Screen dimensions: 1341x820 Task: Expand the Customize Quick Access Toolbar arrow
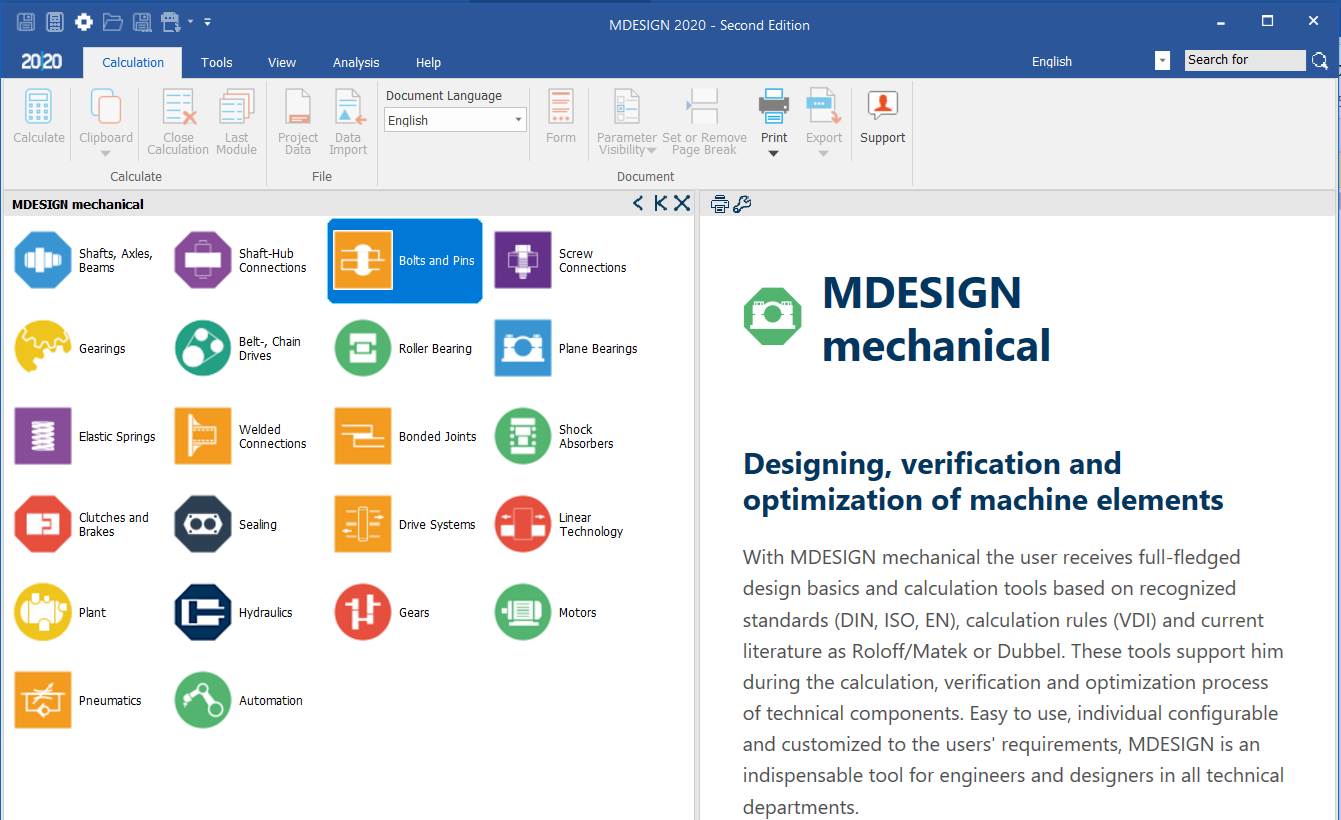[207, 21]
